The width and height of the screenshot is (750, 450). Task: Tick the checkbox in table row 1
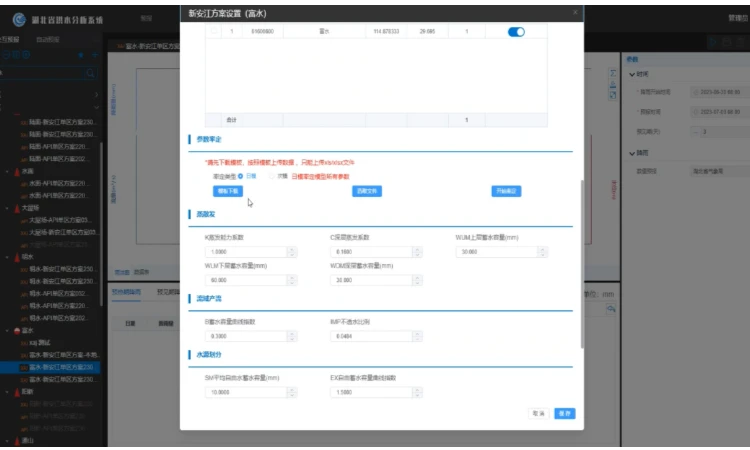click(x=213, y=32)
